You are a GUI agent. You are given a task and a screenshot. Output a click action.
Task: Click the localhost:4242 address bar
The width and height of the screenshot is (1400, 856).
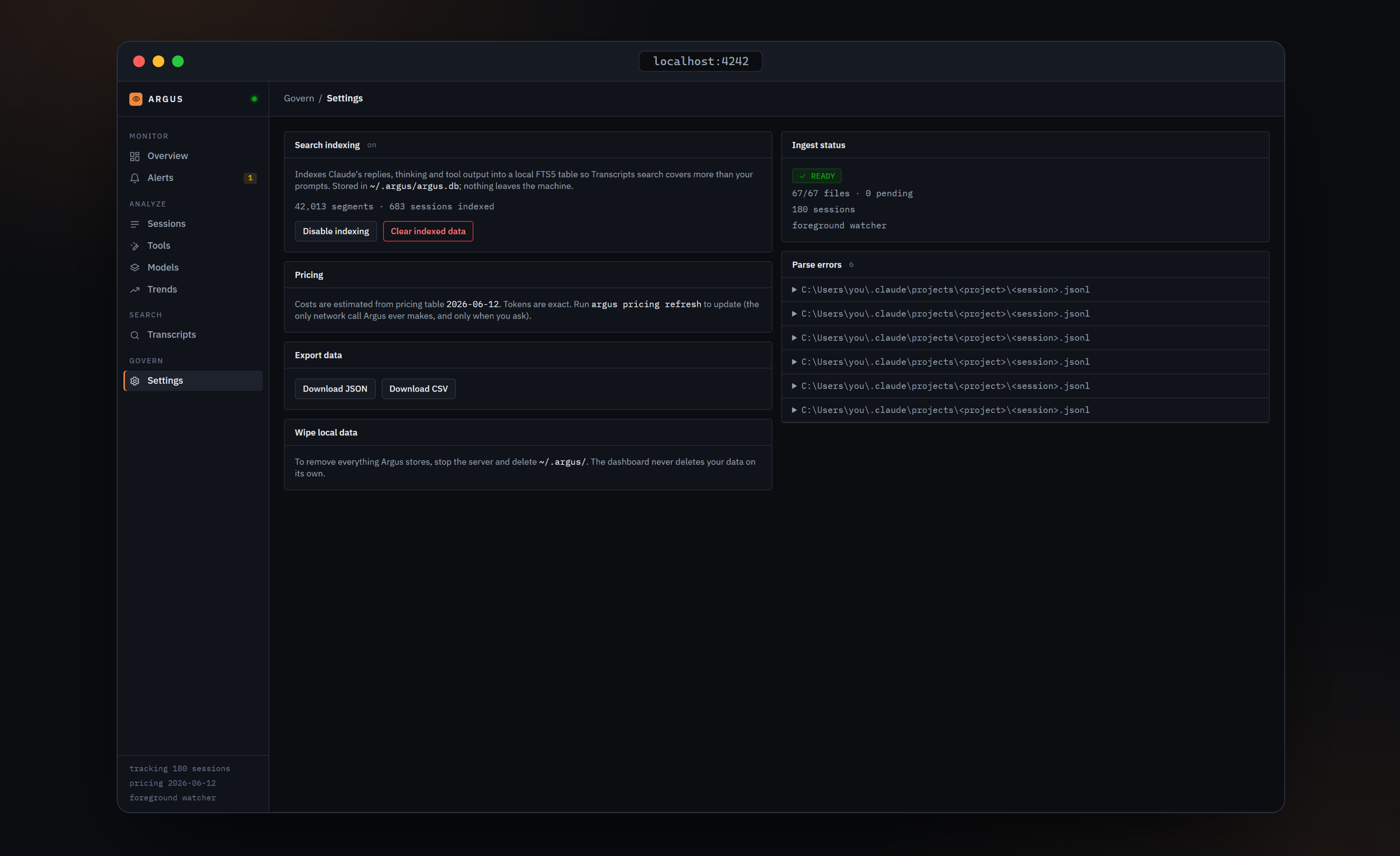click(x=700, y=61)
